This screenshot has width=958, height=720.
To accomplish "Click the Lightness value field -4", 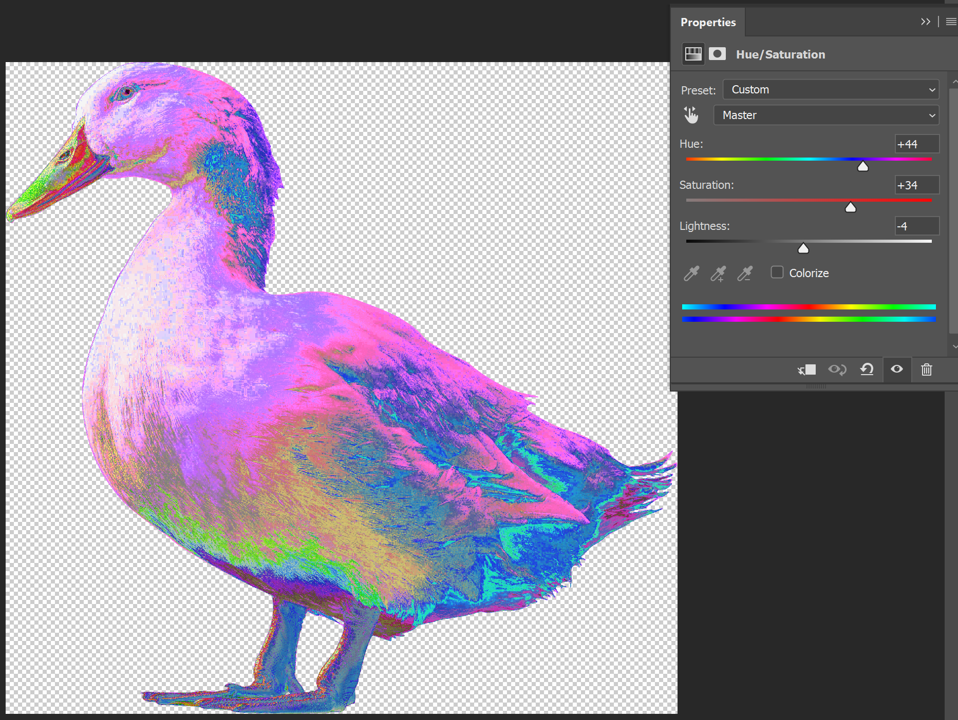I will pyautogui.click(x=916, y=226).
